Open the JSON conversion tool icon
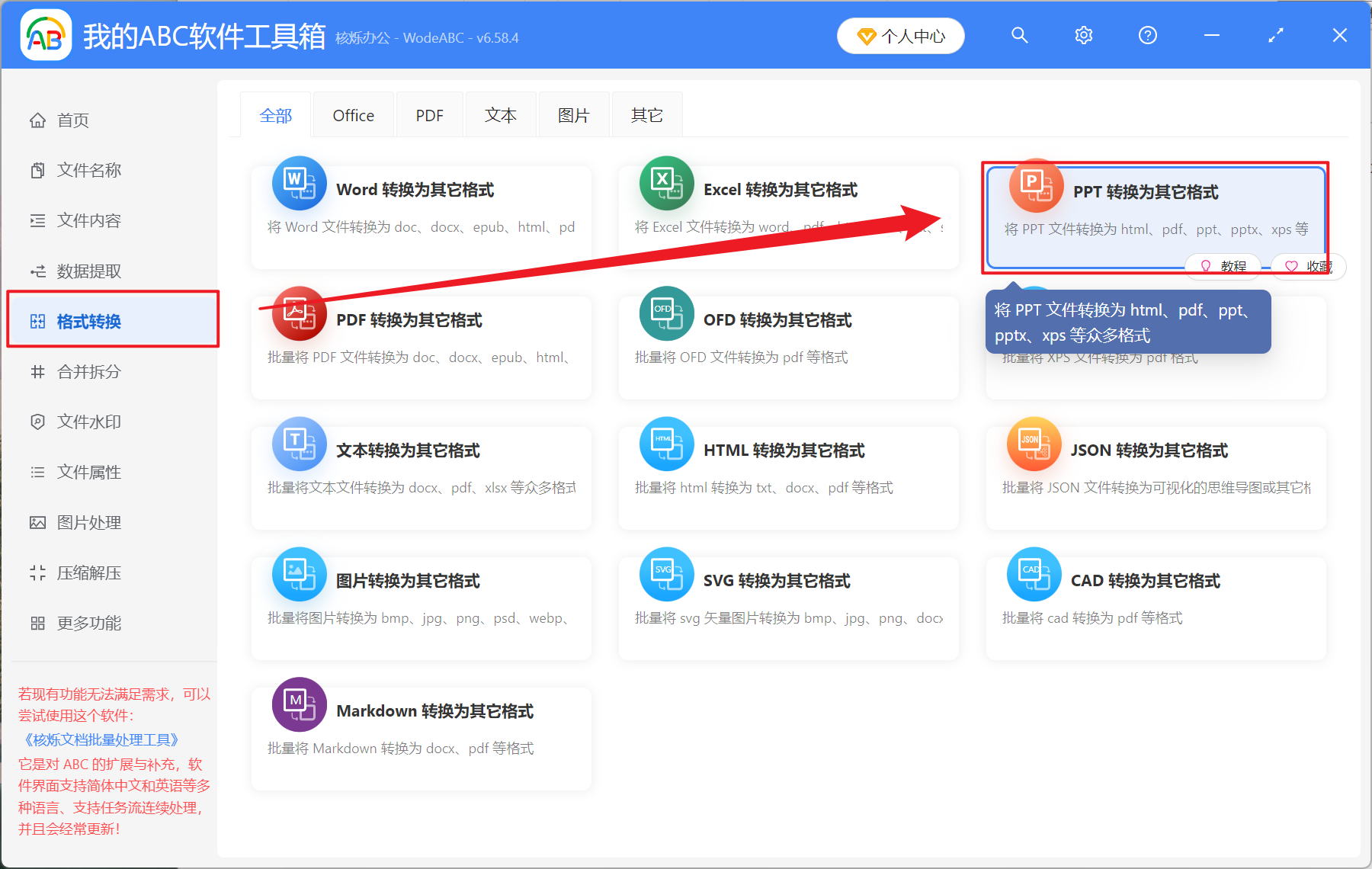This screenshot has width=1372, height=869. click(1034, 444)
